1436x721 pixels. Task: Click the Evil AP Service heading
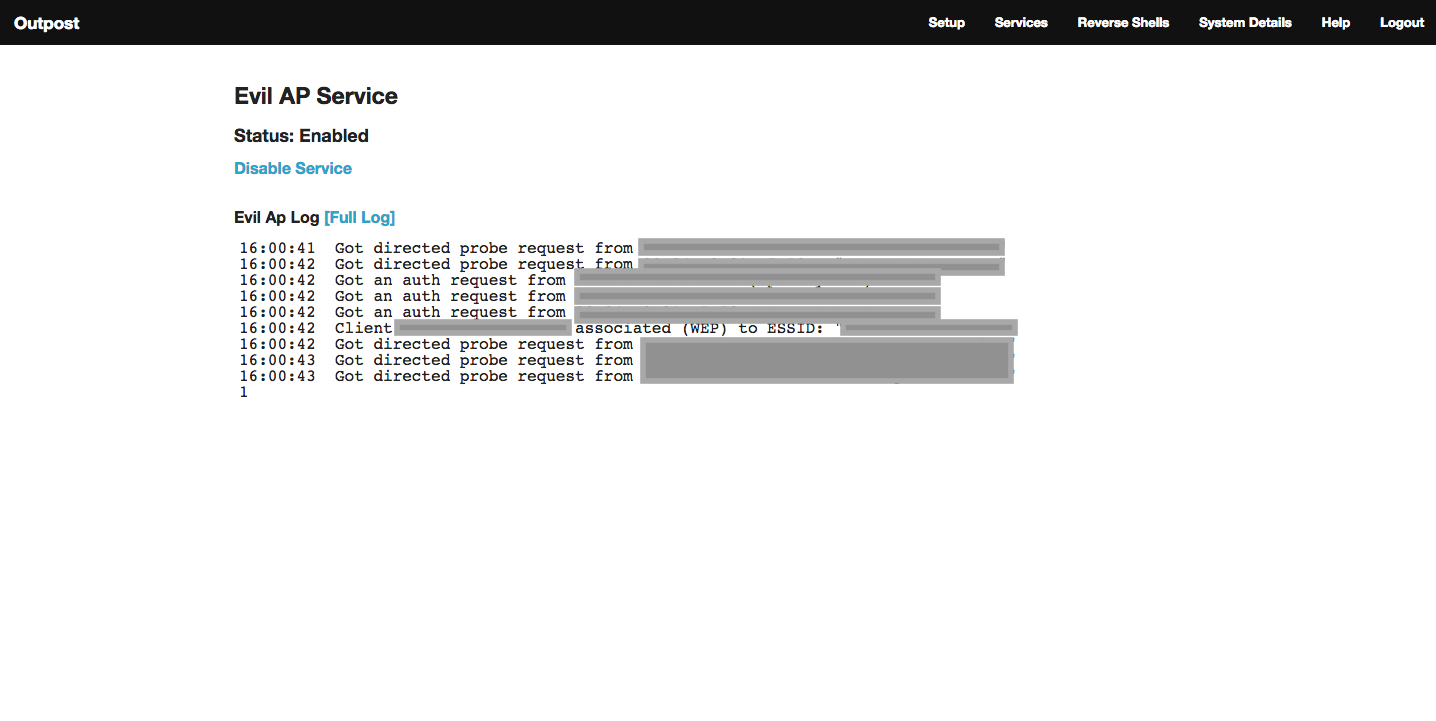[x=315, y=96]
